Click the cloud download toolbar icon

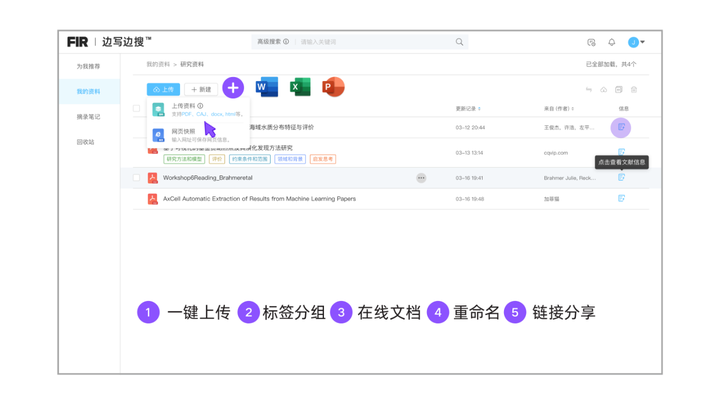tap(604, 90)
